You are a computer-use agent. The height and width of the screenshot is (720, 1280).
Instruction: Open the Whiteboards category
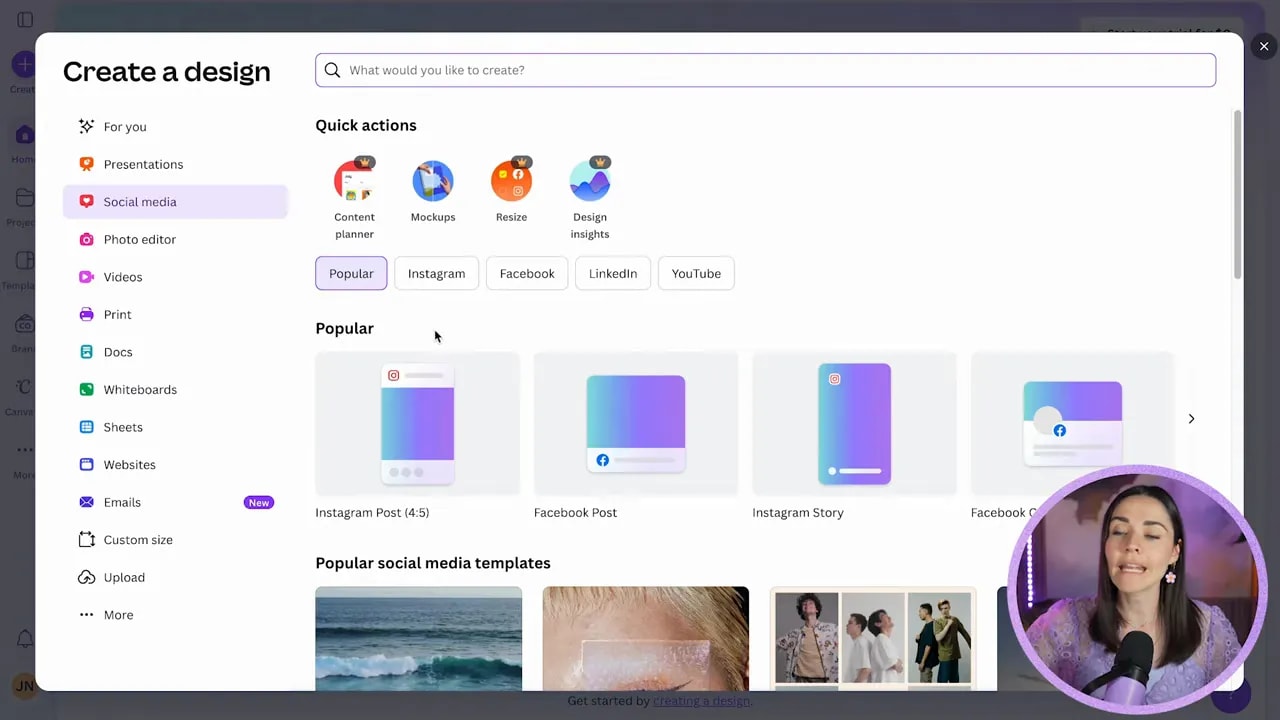pos(140,389)
